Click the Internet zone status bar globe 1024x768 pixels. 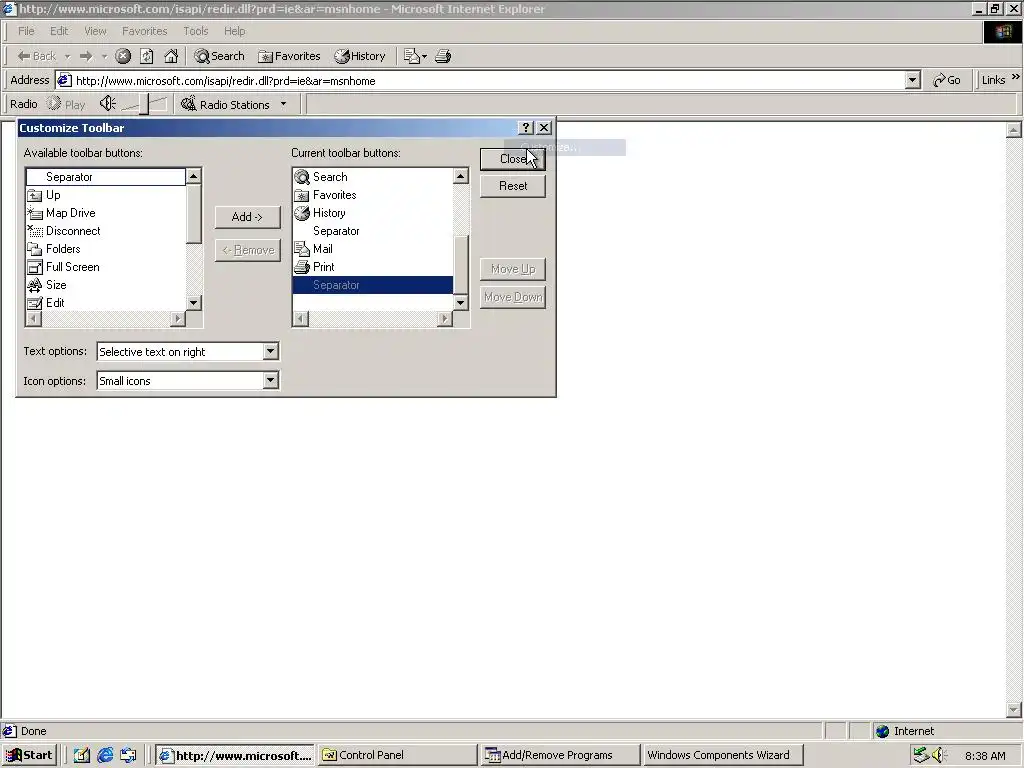(882, 731)
